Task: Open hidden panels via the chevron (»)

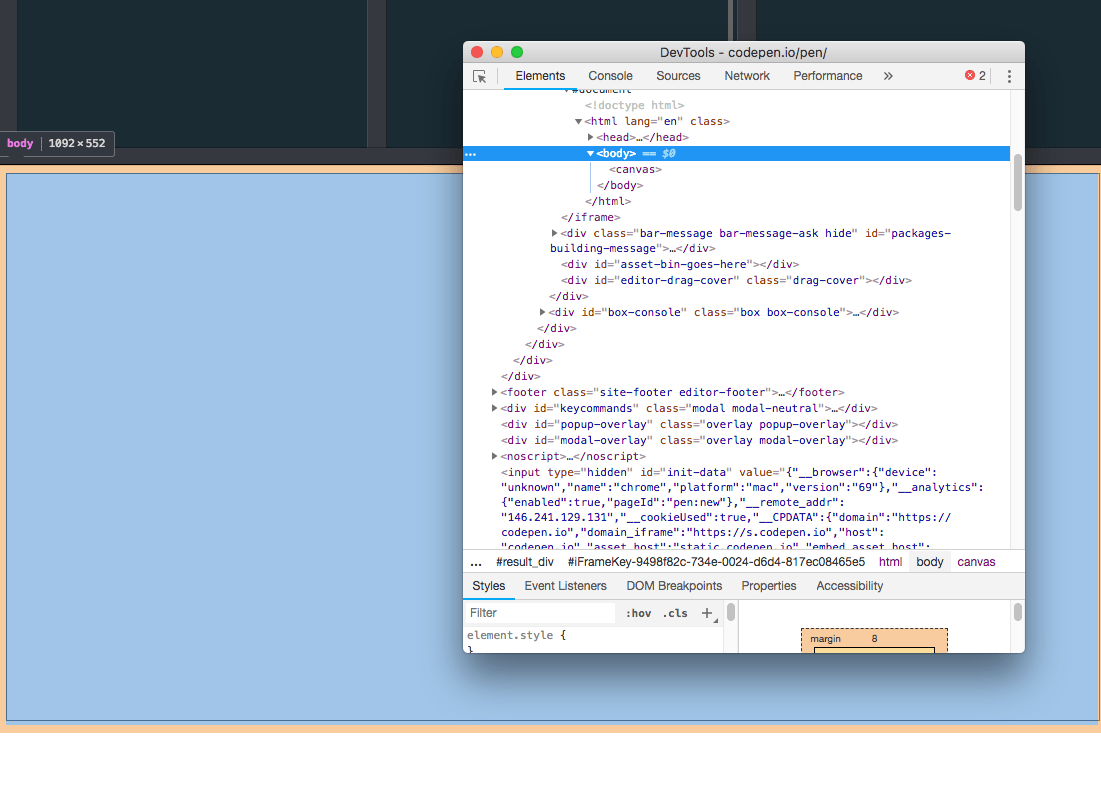Action: (888, 75)
